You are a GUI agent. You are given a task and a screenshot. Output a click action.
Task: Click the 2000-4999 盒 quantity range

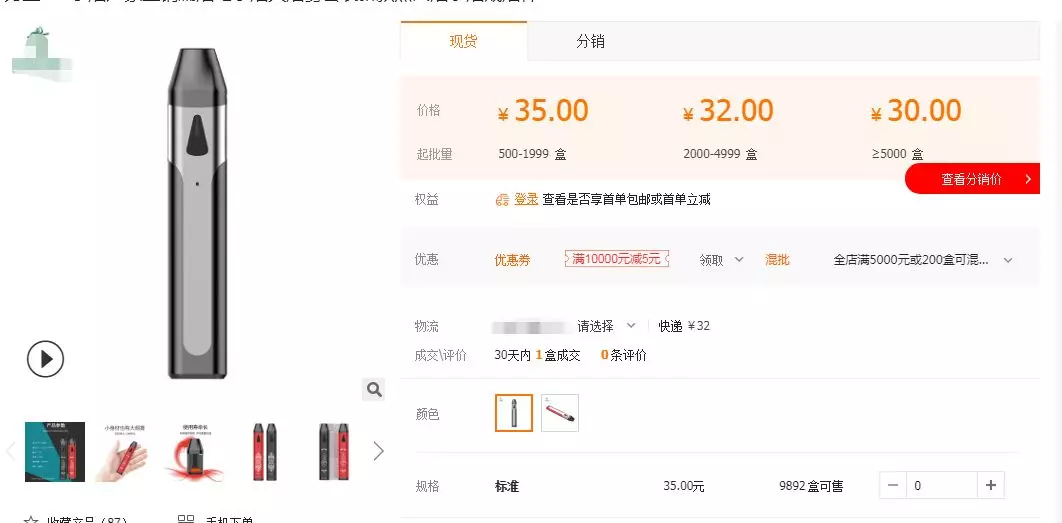coord(720,154)
